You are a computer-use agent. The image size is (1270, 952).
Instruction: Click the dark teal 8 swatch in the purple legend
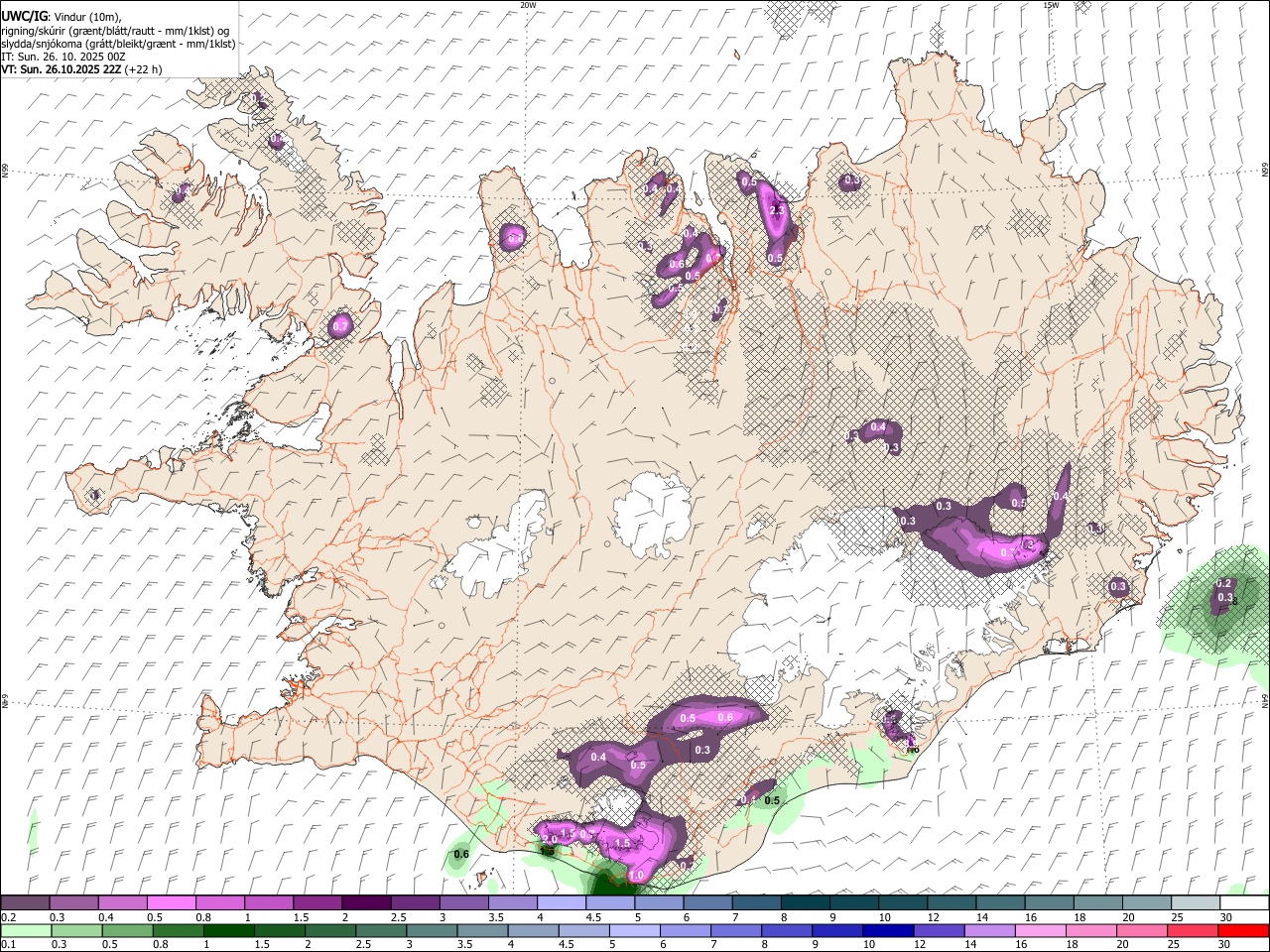pyautogui.click(x=804, y=903)
